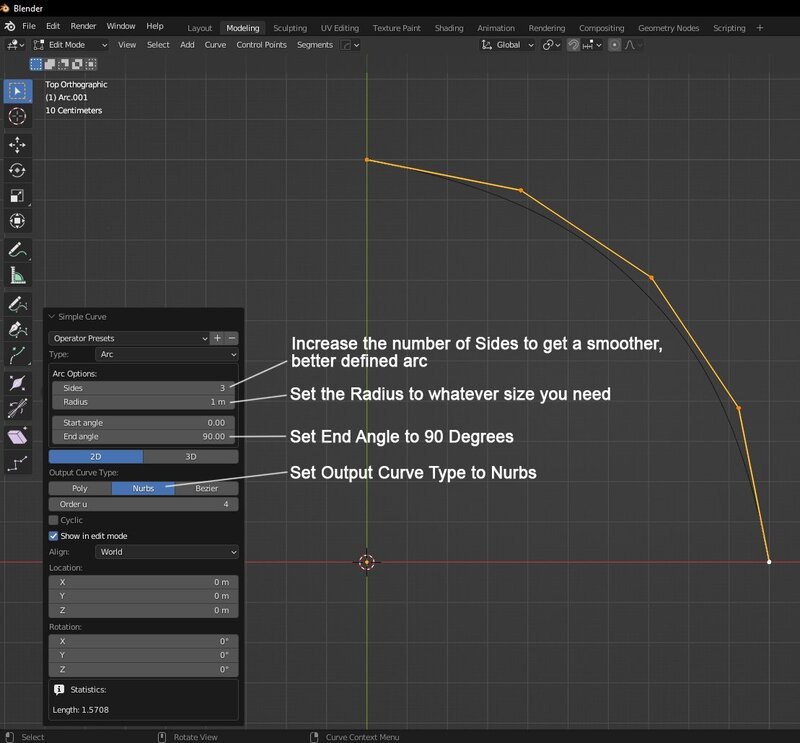Viewport: 800px width, 743px height.
Task: Select the Annotate tool
Action: point(17,249)
